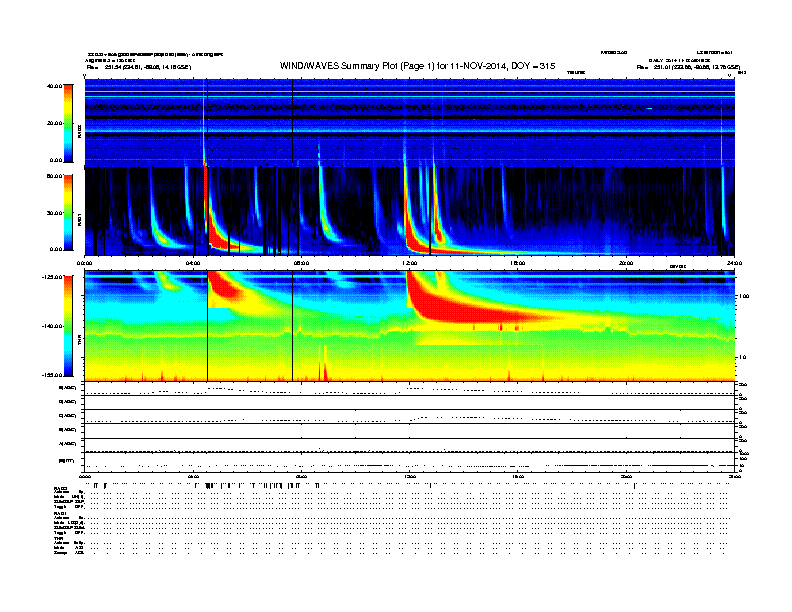Viewport: 792px width, 612px height.
Task: Click the 08:00 tick label below RAD1 panel
Action: pos(301,263)
